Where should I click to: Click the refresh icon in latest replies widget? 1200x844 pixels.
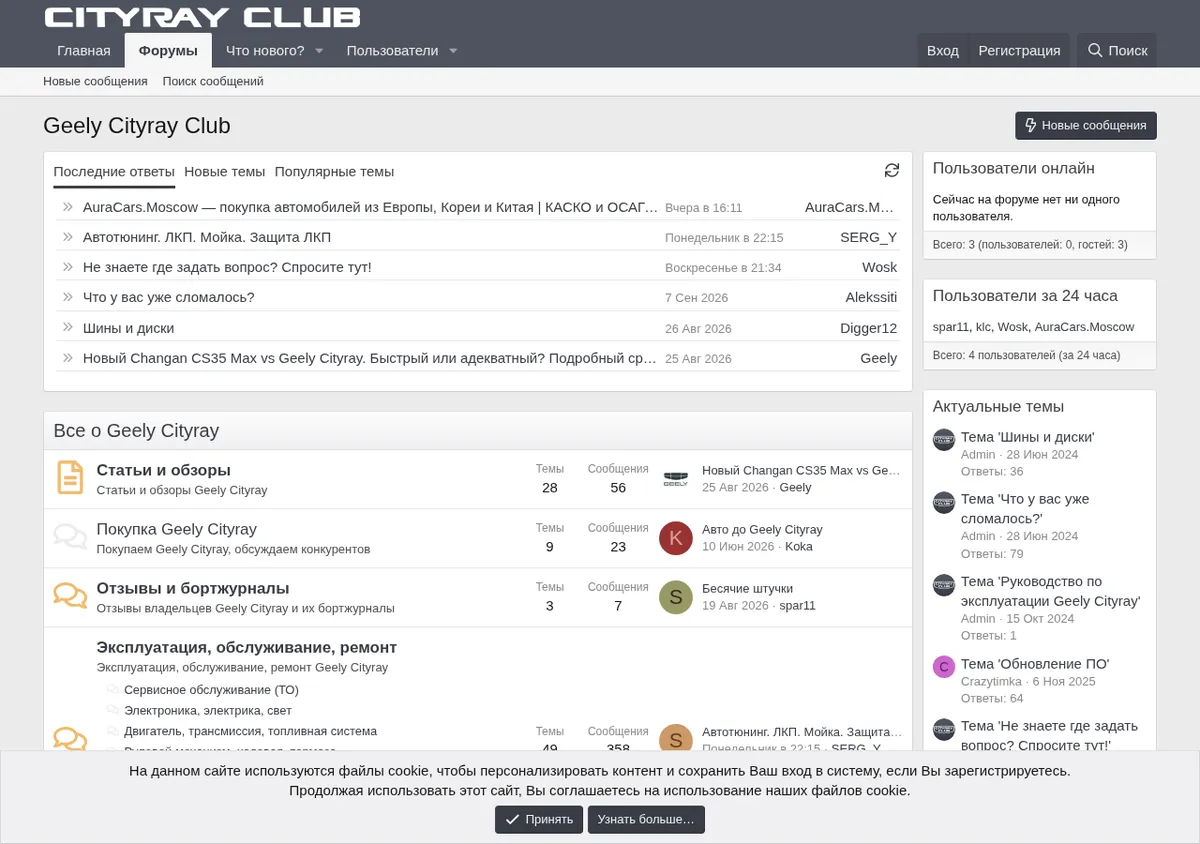pyautogui.click(x=892, y=171)
